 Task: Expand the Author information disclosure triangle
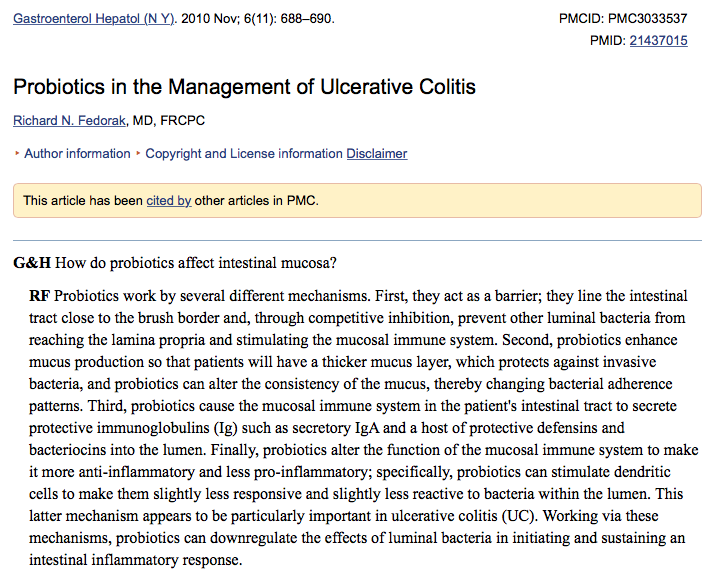tap(17, 154)
